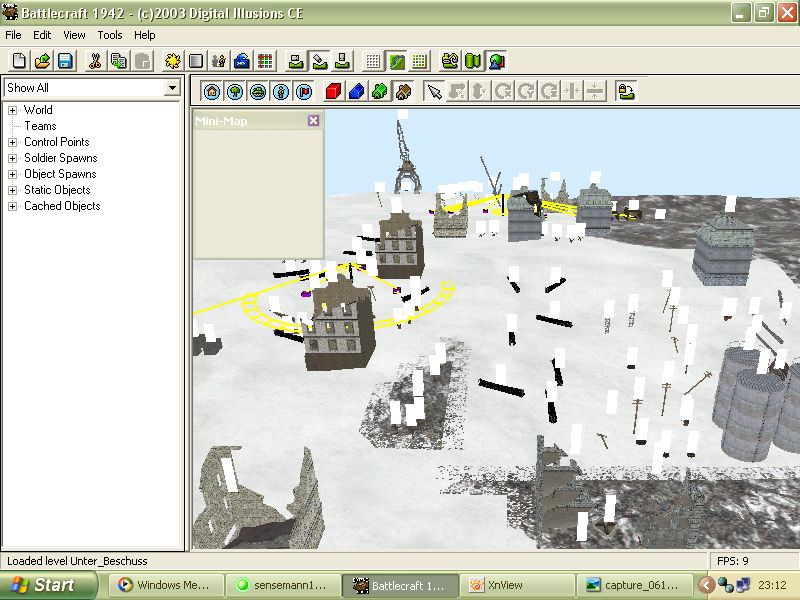The height and width of the screenshot is (600, 800).
Task: Expand the World tree node
Action: click(x=13, y=110)
